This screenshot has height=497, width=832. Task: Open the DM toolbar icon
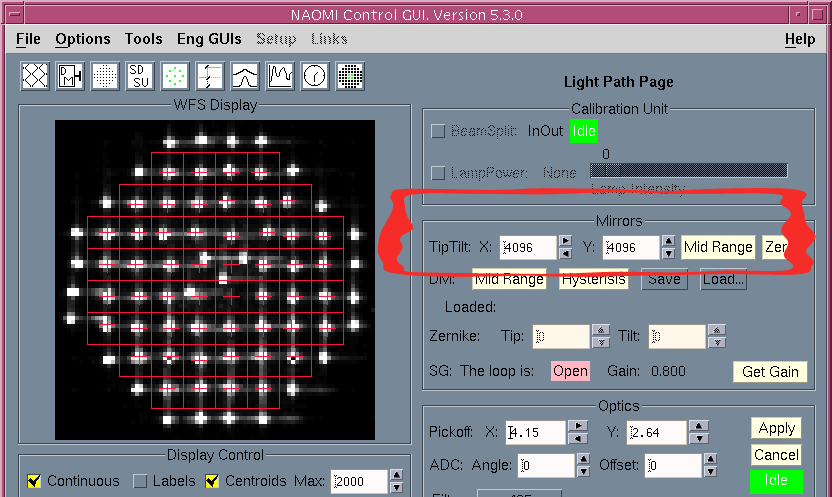pos(70,76)
